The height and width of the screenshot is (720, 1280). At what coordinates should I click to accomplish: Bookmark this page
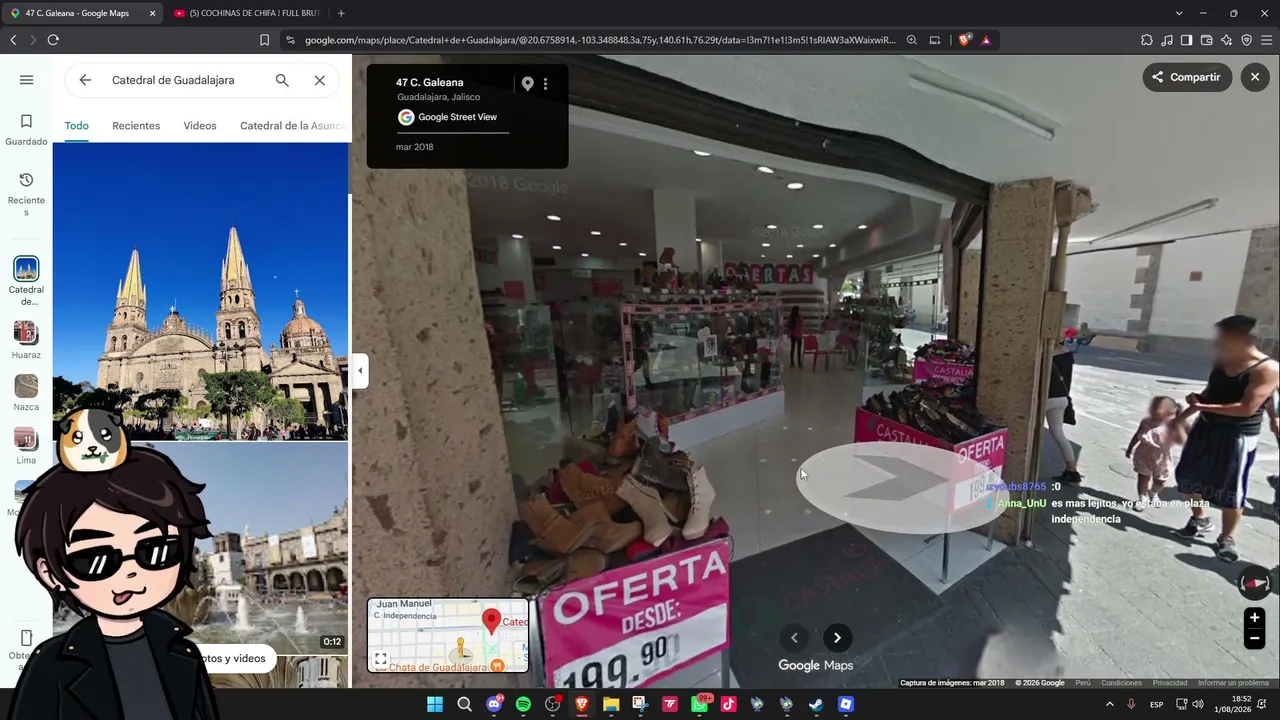tap(264, 40)
